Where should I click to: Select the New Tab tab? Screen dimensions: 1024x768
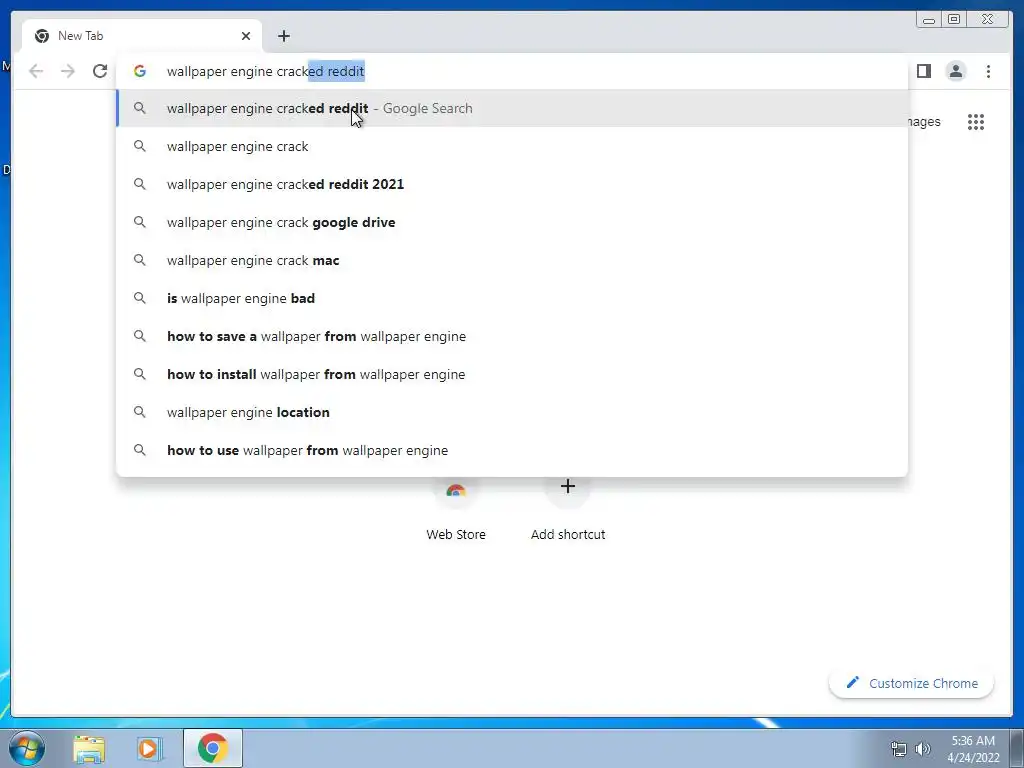tap(142, 36)
